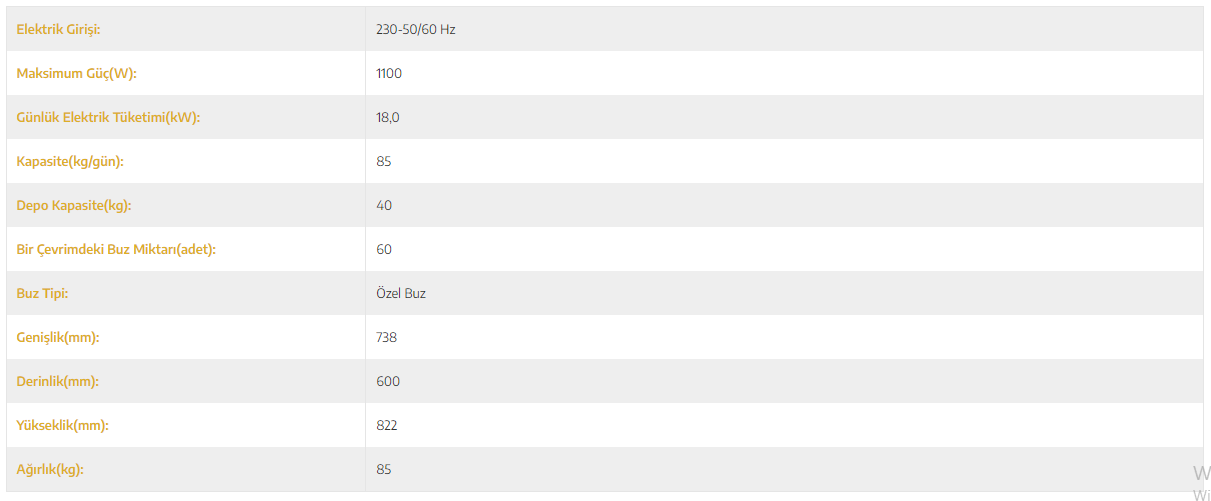
Task: Click the Derinlik(mm) label
Action: pyautogui.click(x=58, y=382)
